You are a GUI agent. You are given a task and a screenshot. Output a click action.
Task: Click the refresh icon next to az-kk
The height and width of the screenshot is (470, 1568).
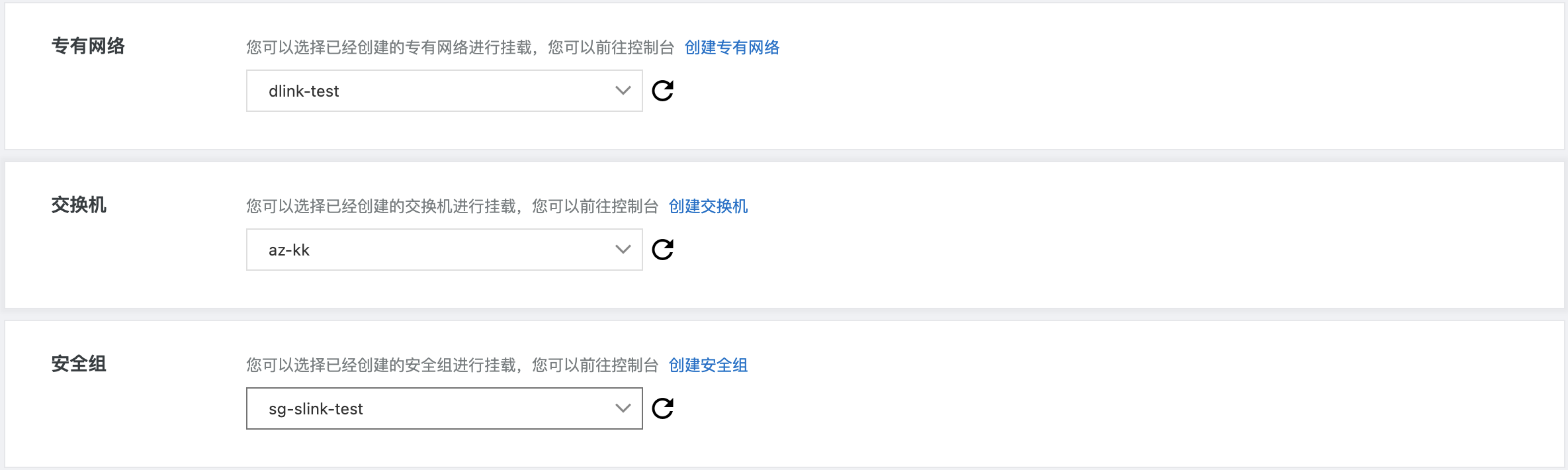(x=664, y=250)
